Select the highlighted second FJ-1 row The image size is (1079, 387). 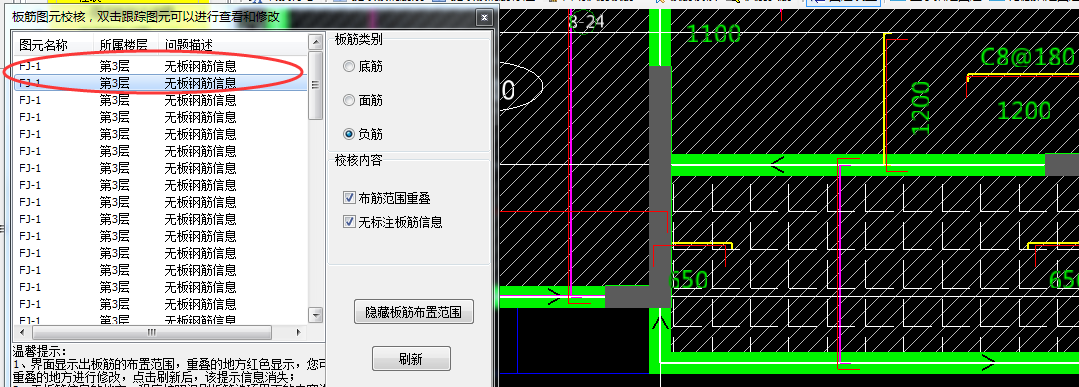(160, 83)
